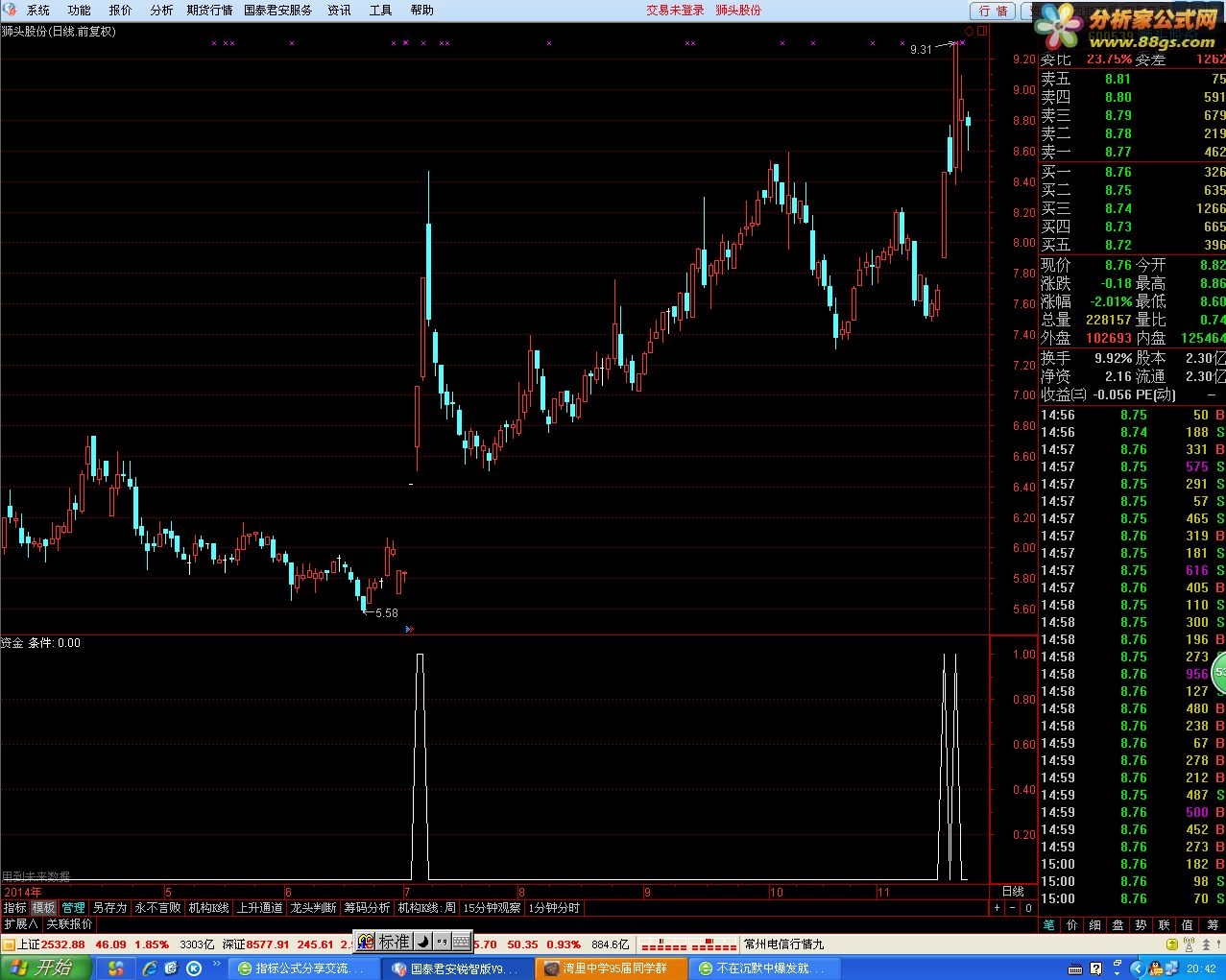Viewport: 1226px width, 980px height.
Task: Click the red split-window square icon above chart
Action: click(x=982, y=32)
